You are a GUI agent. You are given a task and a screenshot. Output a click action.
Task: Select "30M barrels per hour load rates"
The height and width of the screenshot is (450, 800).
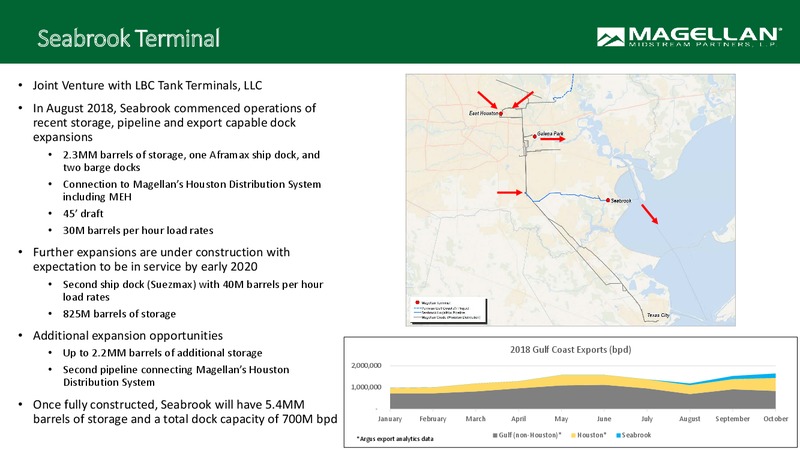[138, 230]
